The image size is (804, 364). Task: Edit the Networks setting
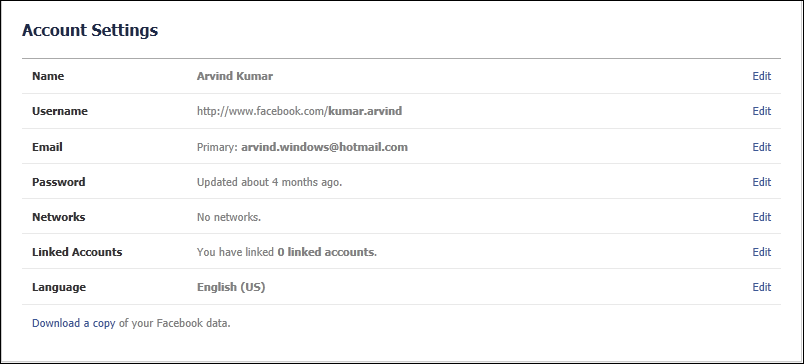point(761,217)
